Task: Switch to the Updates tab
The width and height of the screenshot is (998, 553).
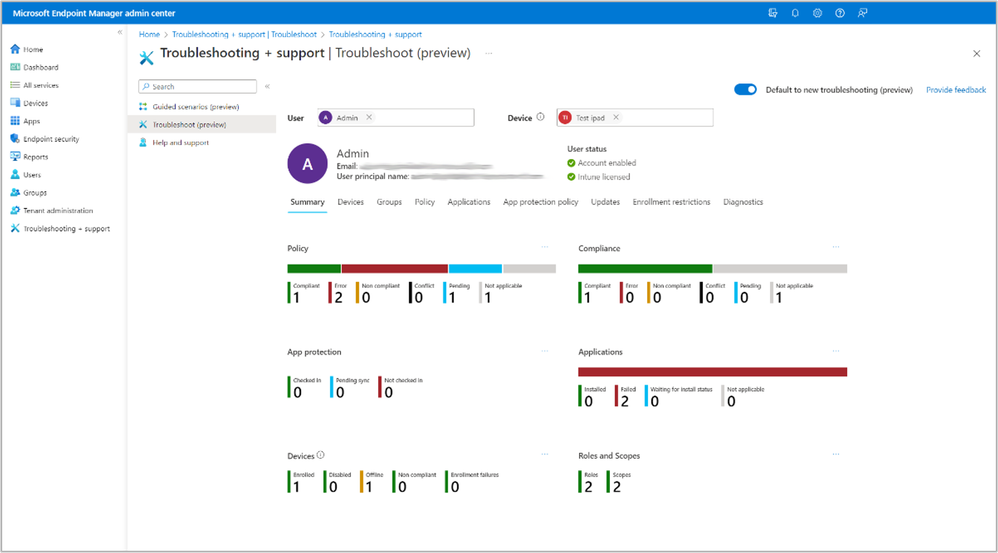Action: 605,202
